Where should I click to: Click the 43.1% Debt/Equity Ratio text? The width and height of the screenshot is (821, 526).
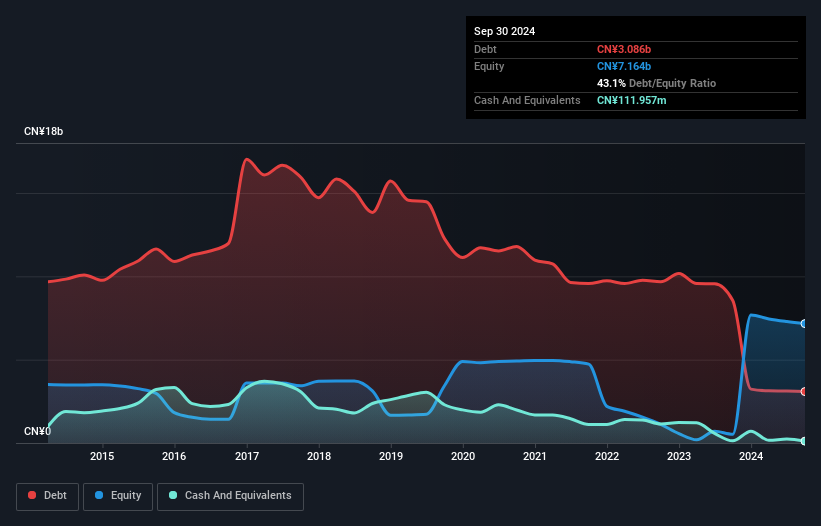point(656,83)
